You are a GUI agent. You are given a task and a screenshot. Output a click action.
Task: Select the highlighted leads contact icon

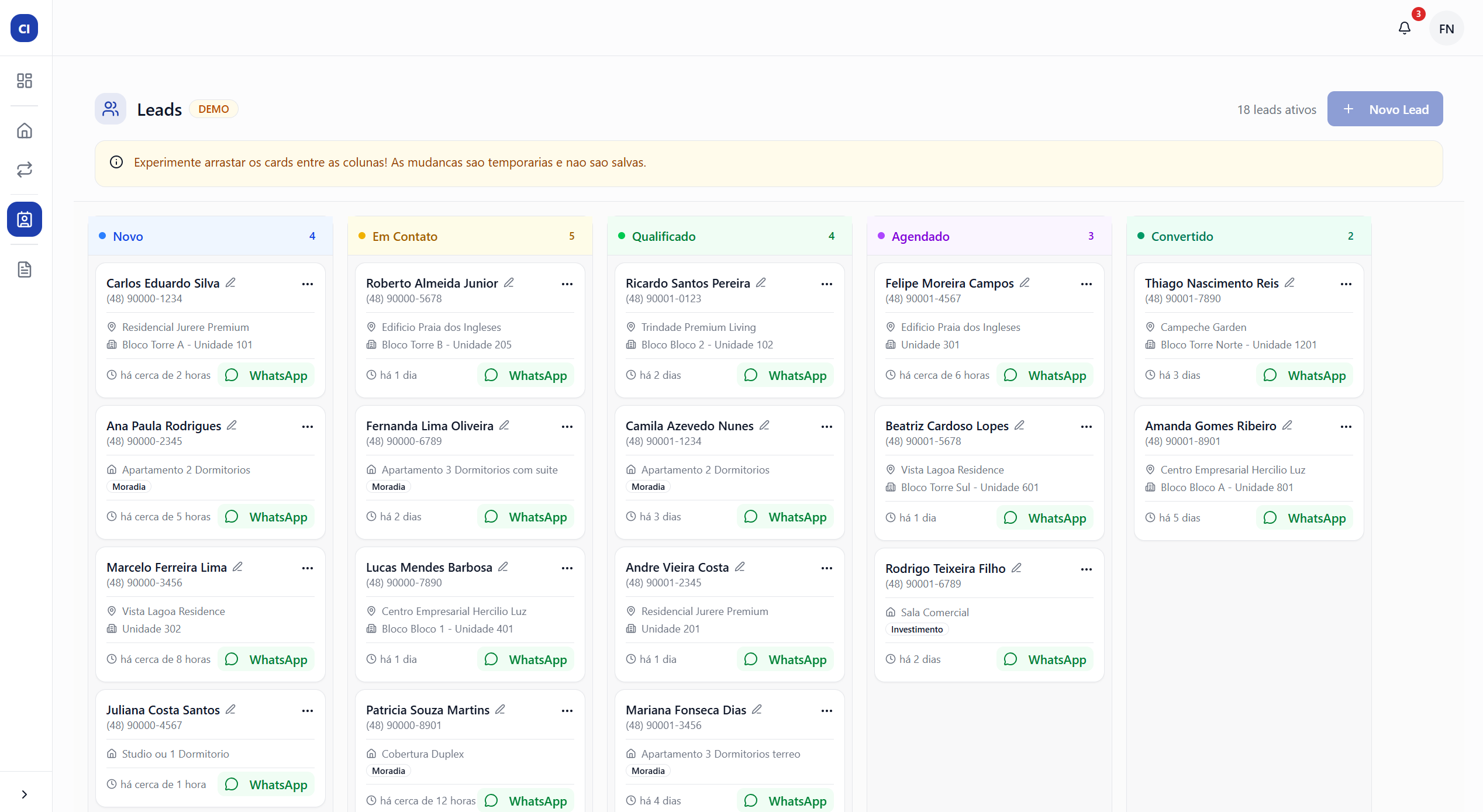coord(24,219)
